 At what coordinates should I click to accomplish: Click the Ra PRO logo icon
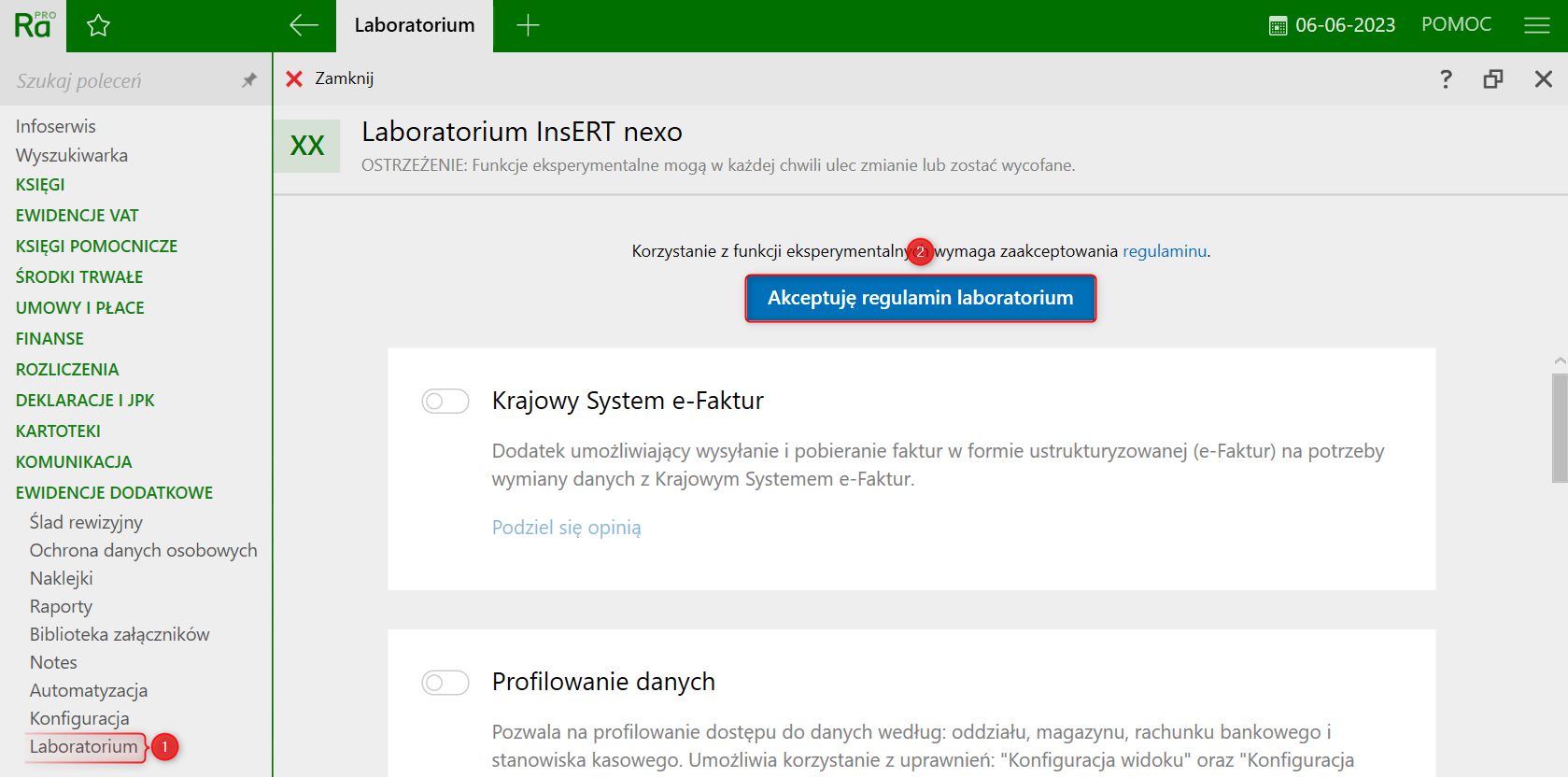33,25
